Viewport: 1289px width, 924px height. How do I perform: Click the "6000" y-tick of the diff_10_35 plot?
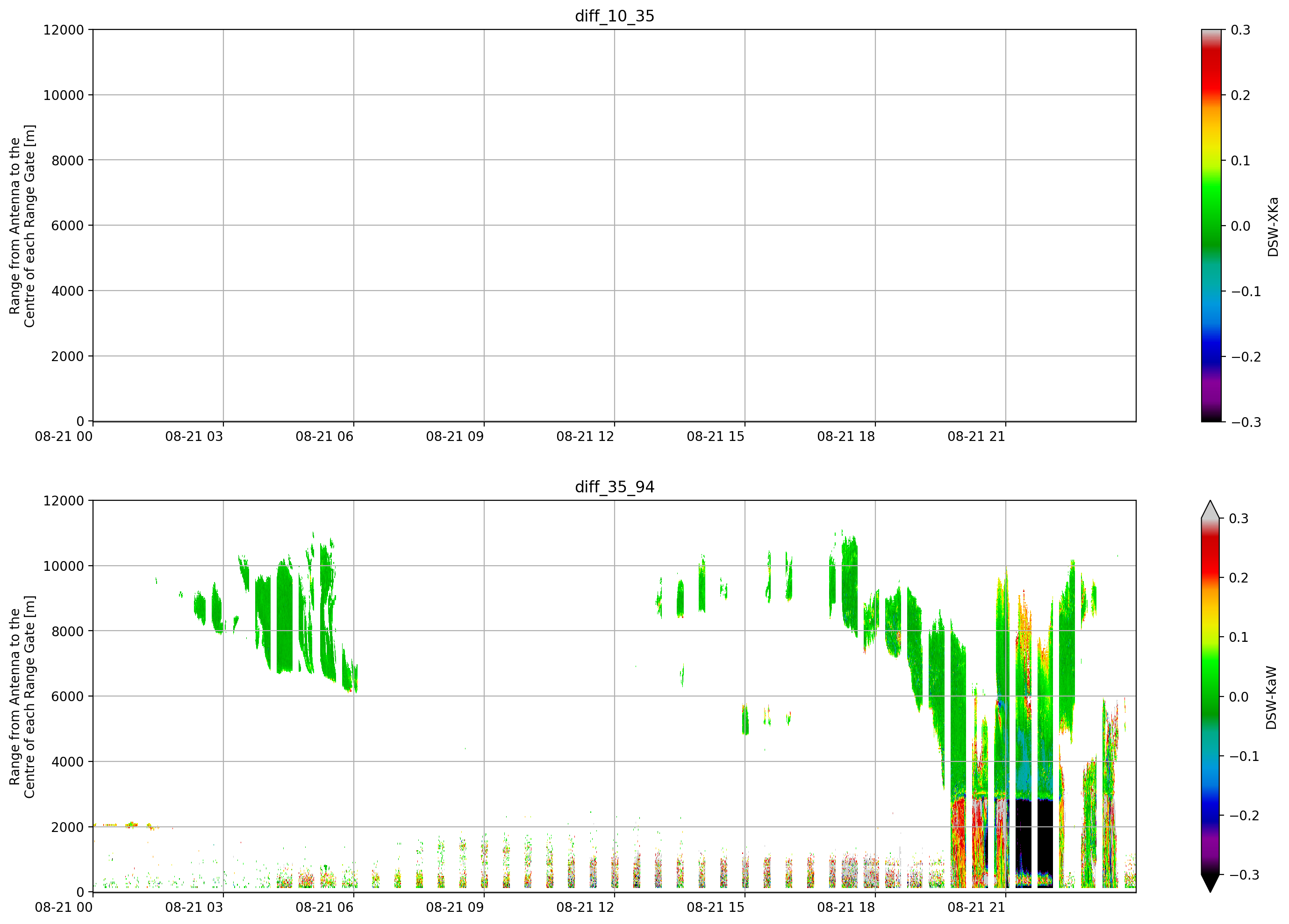[68, 226]
